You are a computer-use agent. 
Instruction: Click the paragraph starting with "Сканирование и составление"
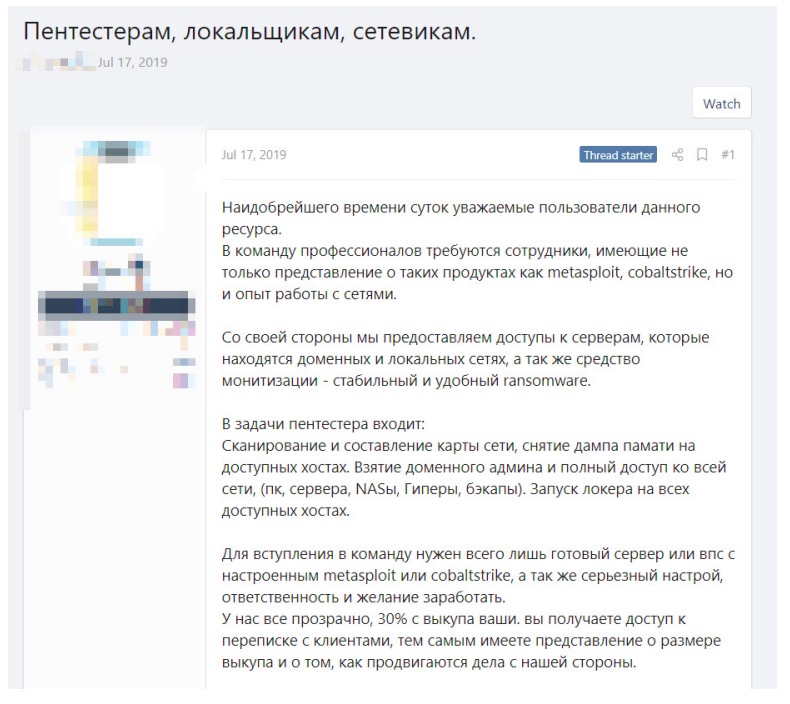tap(474, 468)
